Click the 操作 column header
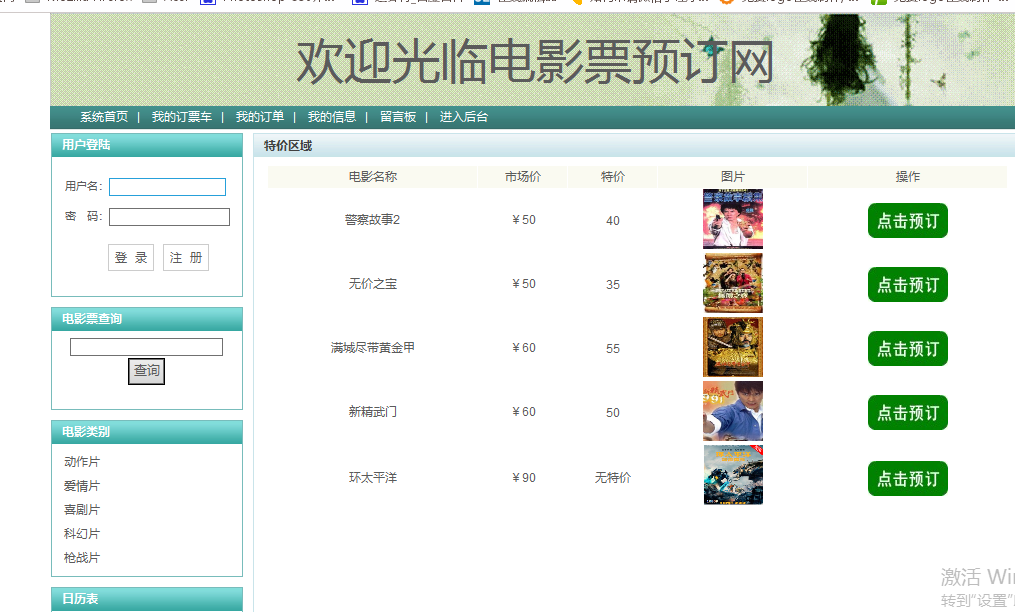Viewport: 1015px width, 612px height. point(908,177)
